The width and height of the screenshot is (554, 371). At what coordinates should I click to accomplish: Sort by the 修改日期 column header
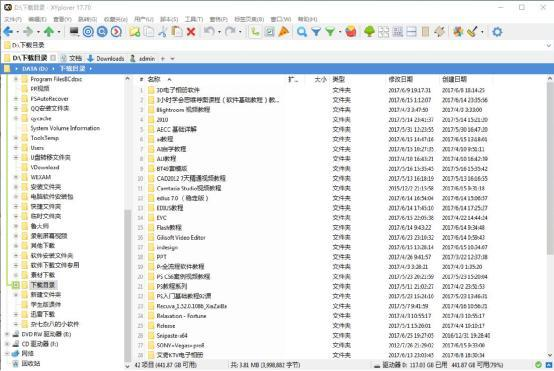click(x=401, y=79)
